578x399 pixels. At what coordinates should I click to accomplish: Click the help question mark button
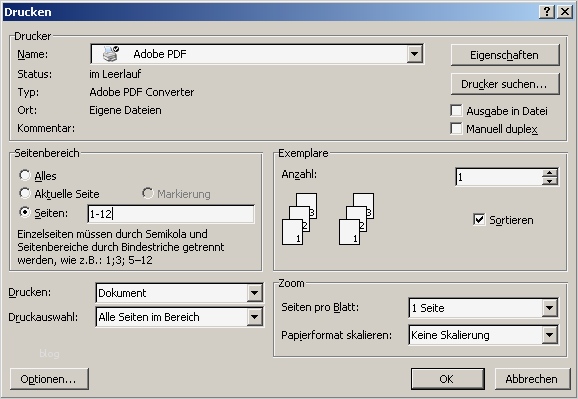pyautogui.click(x=547, y=12)
